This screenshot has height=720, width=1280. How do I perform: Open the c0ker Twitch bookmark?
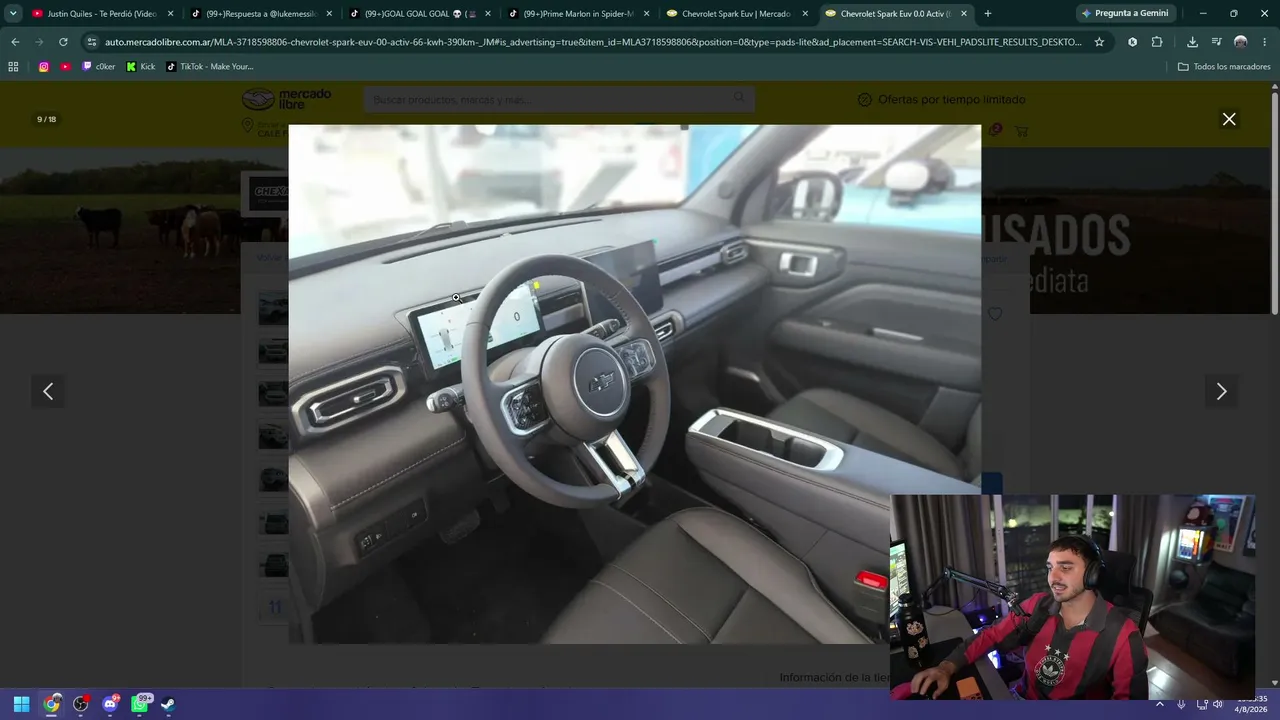coord(99,66)
